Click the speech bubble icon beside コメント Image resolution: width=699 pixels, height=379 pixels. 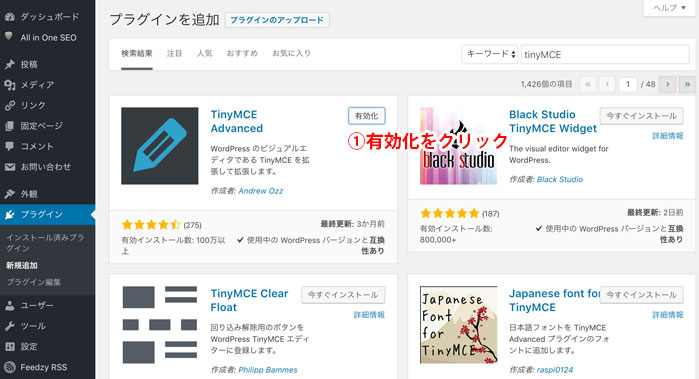click(10, 146)
